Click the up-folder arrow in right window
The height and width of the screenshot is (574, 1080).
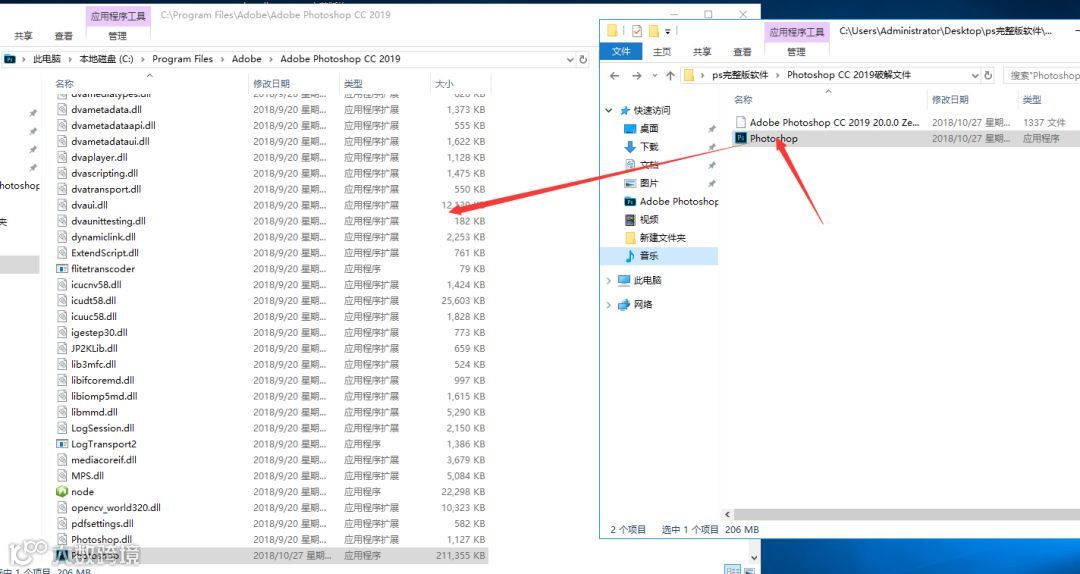[670, 76]
